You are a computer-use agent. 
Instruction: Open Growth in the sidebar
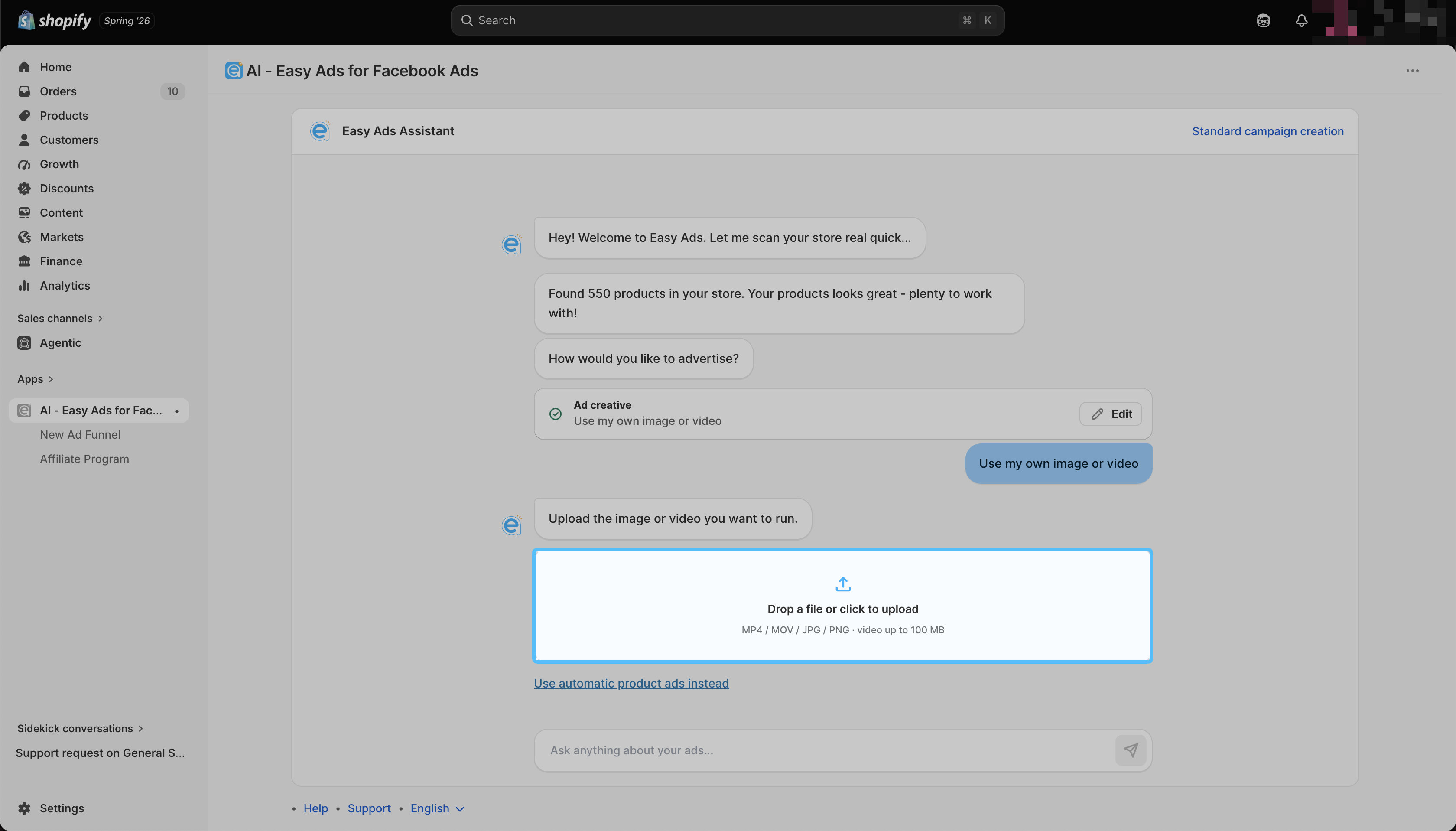pyautogui.click(x=99, y=164)
